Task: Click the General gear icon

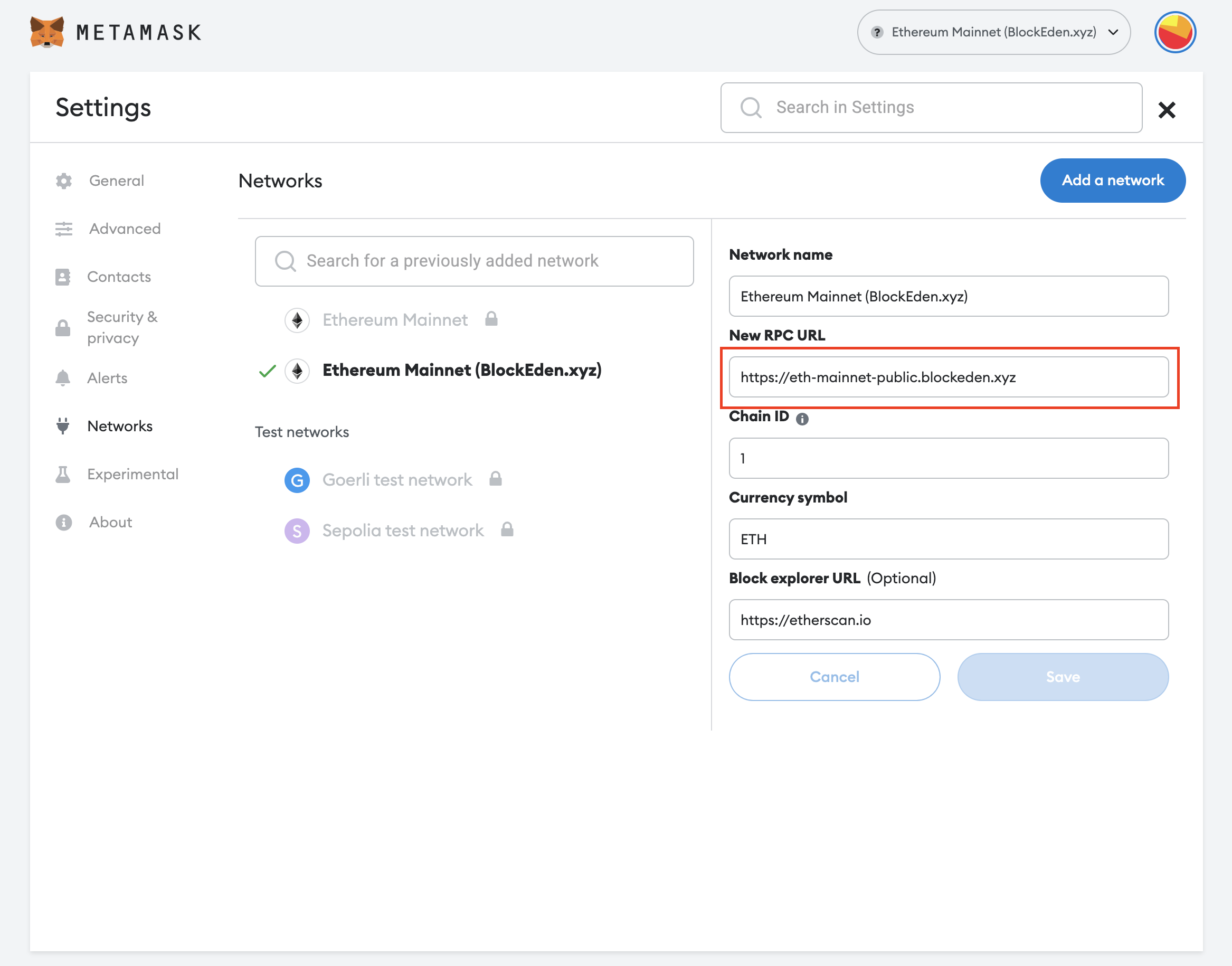Action: [x=64, y=181]
